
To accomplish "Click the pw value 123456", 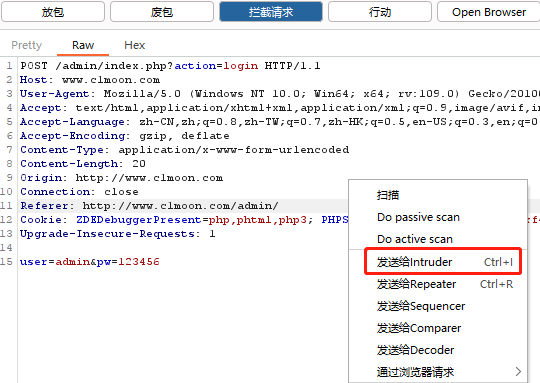I will (139, 262).
